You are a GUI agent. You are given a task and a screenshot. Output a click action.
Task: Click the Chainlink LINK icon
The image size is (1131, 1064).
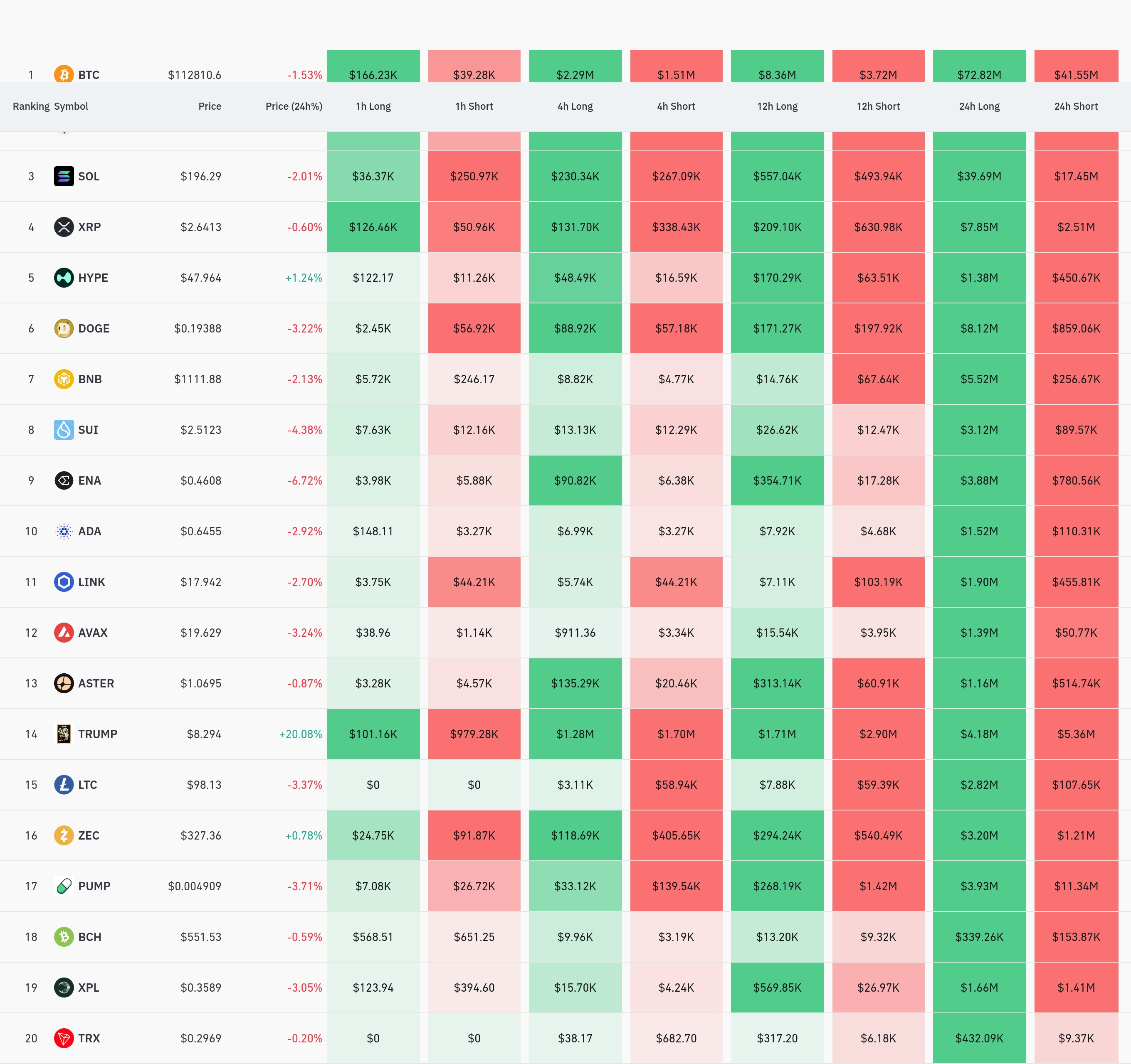64,582
